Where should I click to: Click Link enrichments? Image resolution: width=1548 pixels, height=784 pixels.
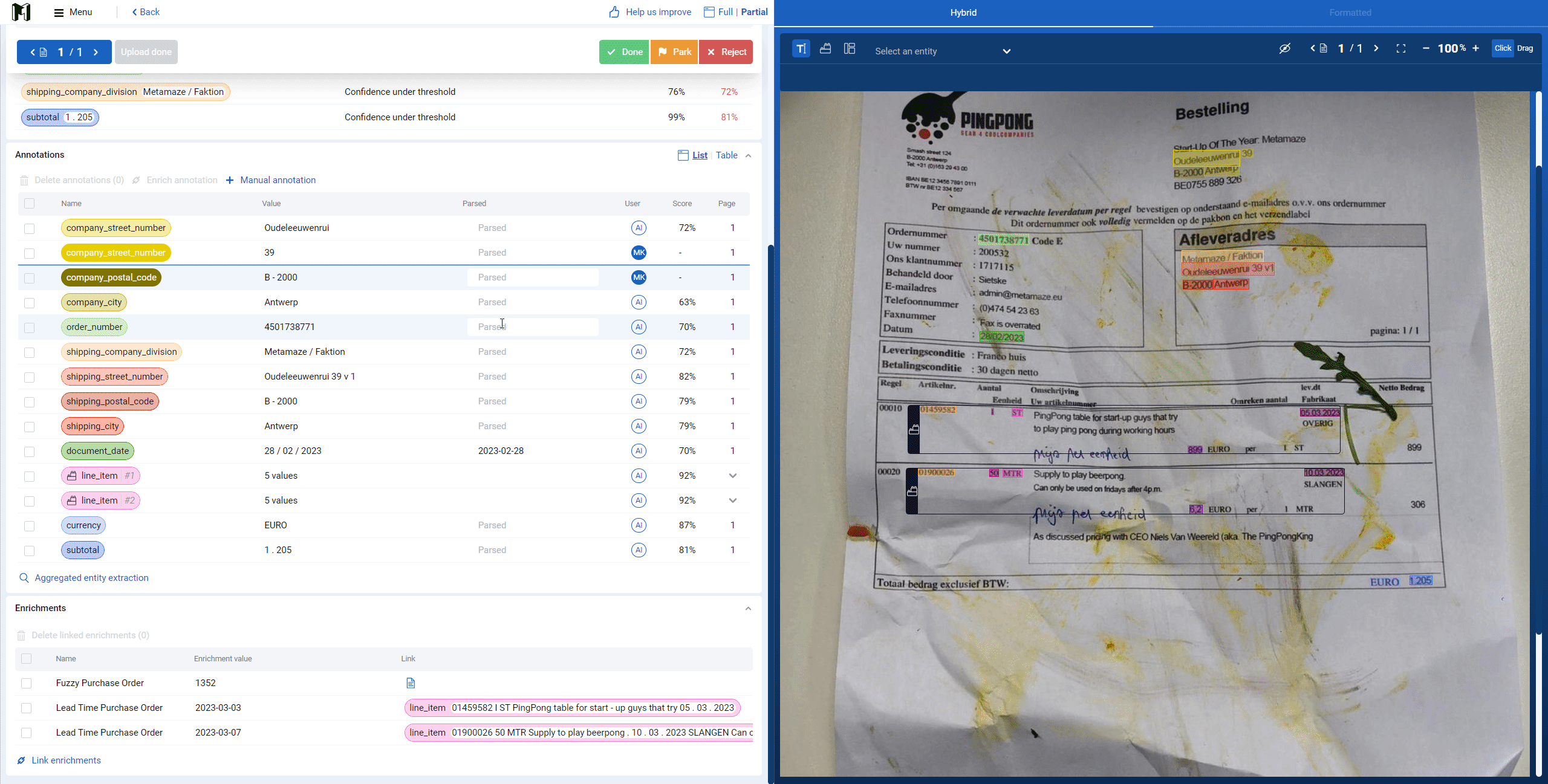(x=59, y=760)
